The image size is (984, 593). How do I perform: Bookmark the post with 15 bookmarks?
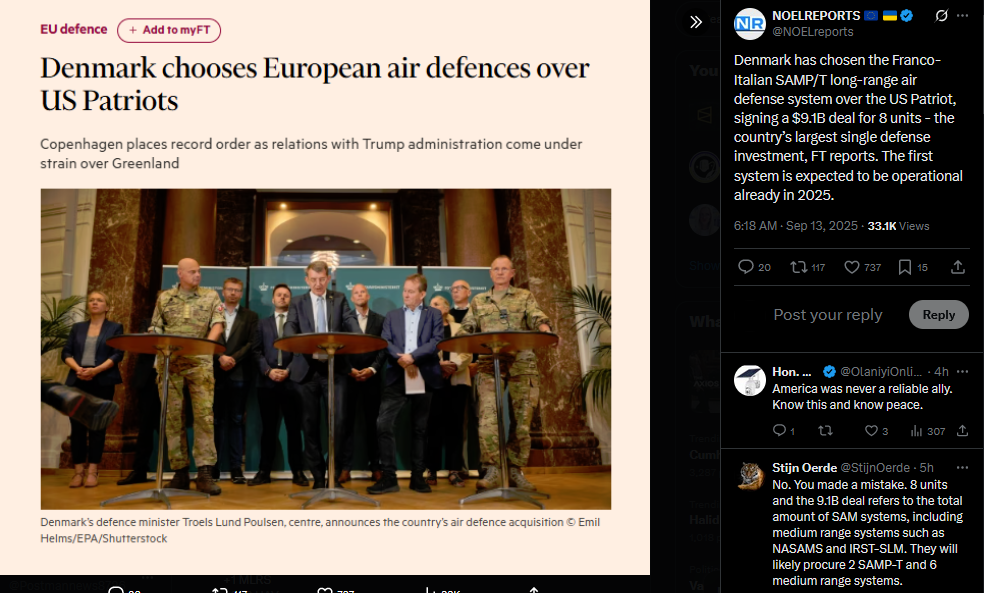click(x=912, y=267)
